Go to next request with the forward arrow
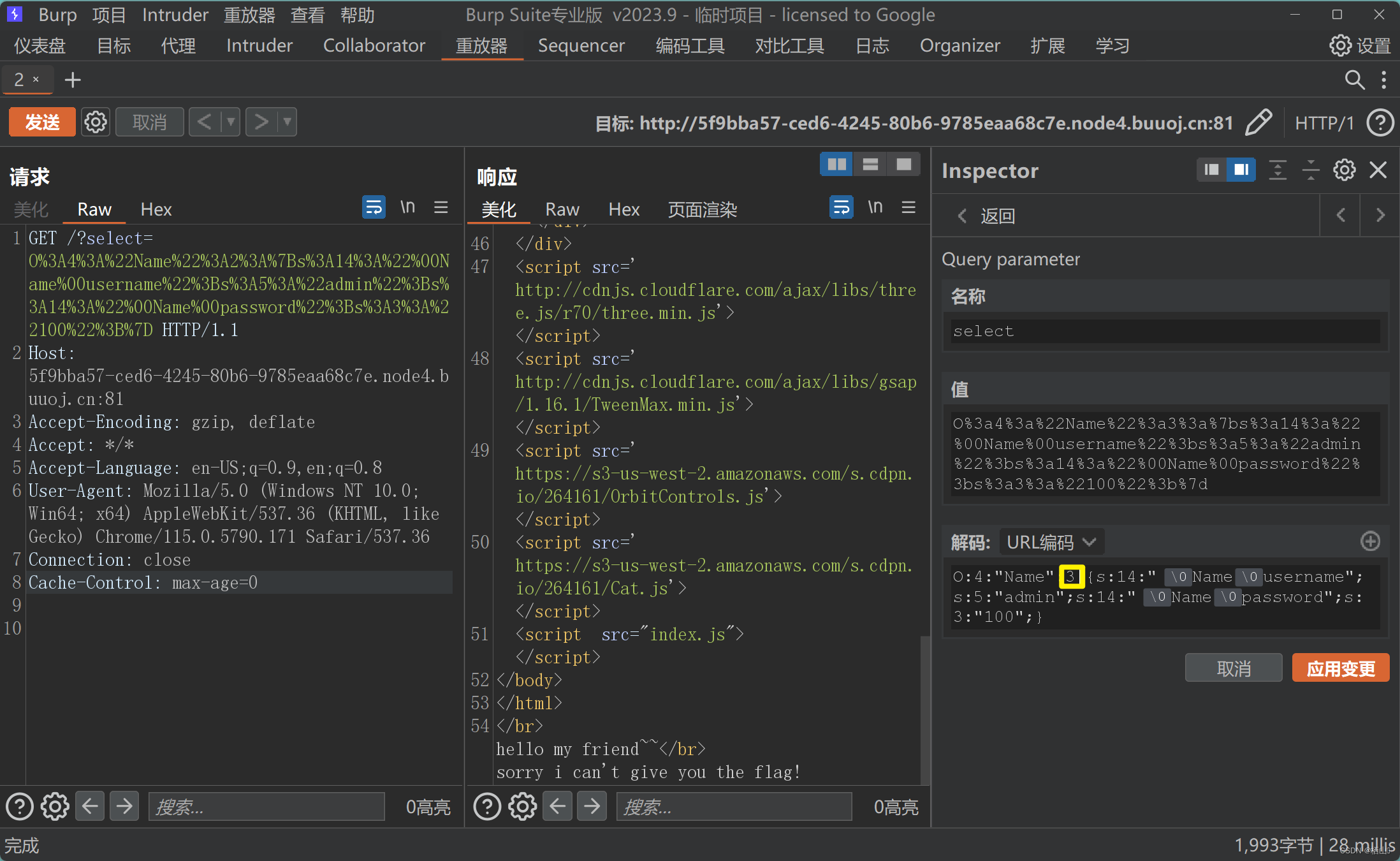 261,122
